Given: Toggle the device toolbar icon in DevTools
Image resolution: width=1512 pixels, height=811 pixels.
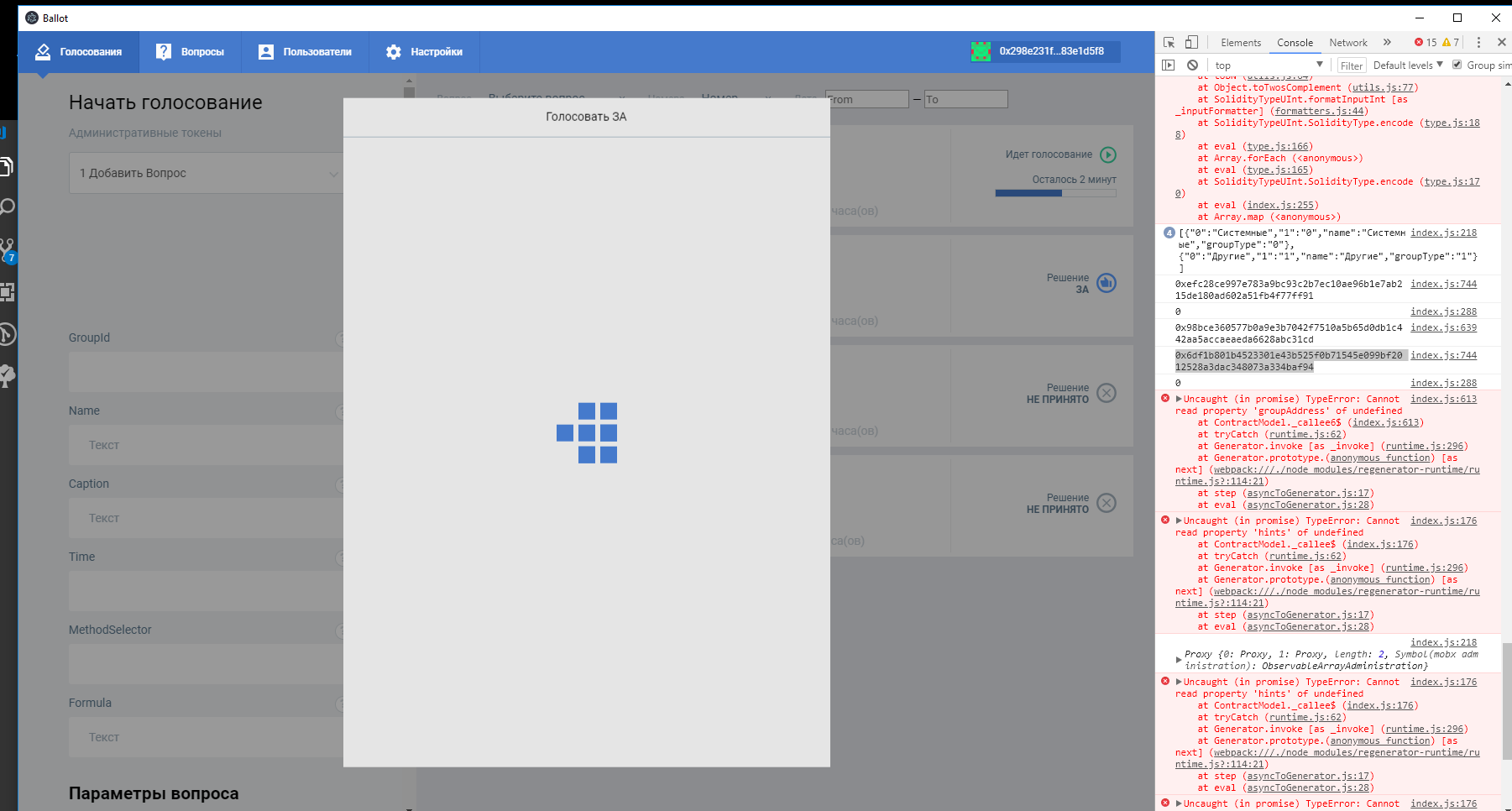Looking at the screenshot, I should click(1190, 42).
